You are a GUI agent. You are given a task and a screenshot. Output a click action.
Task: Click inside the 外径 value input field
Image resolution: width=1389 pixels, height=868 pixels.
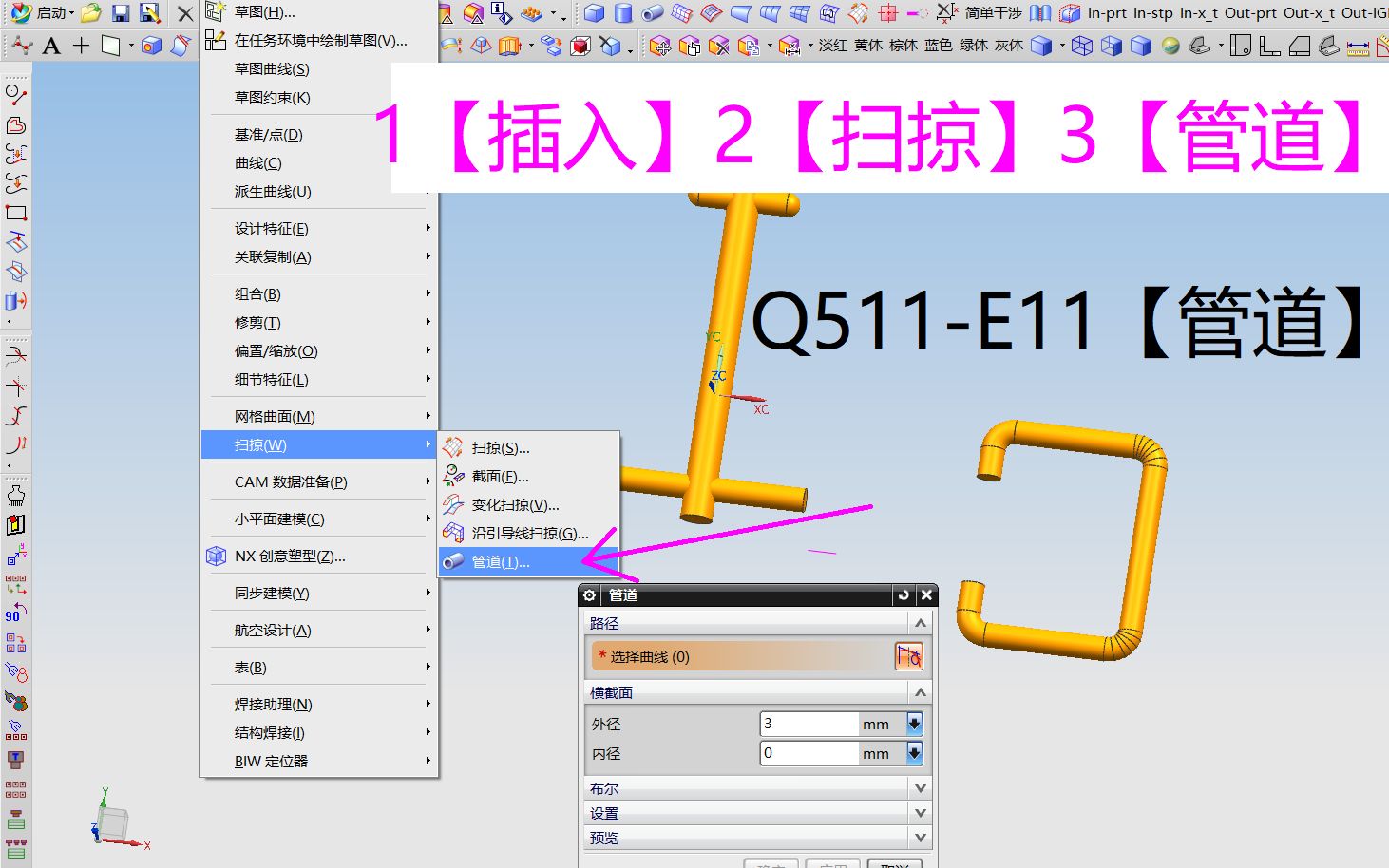(808, 724)
